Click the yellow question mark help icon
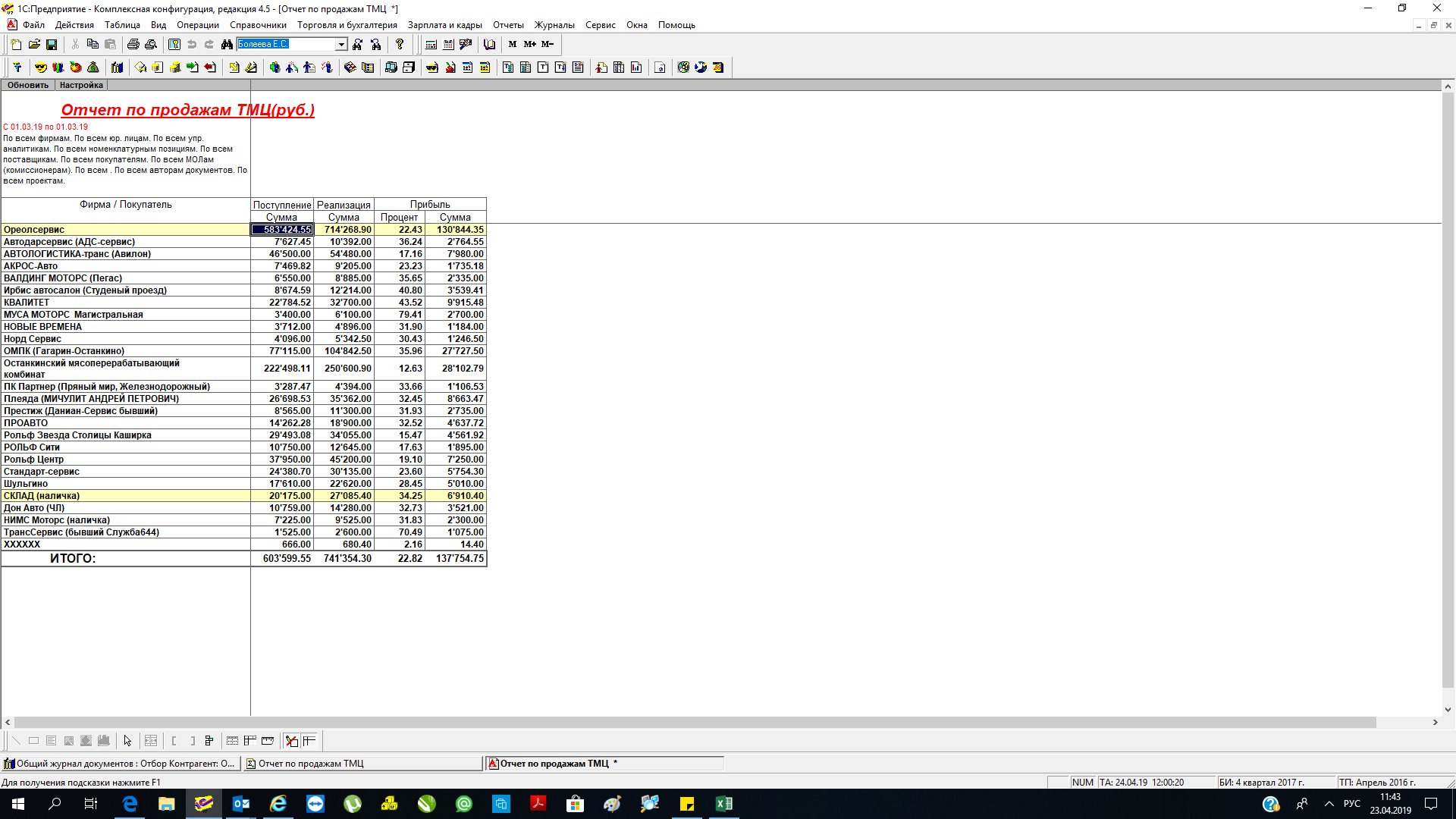The width and height of the screenshot is (1456, 819). tap(400, 45)
